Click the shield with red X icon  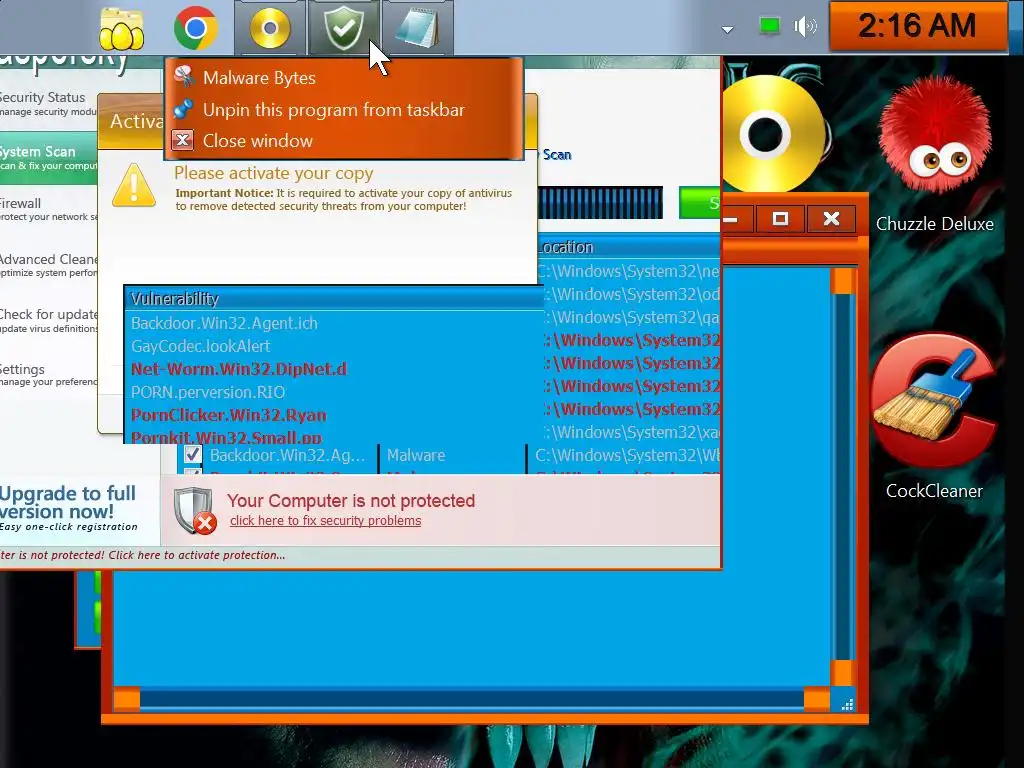194,510
